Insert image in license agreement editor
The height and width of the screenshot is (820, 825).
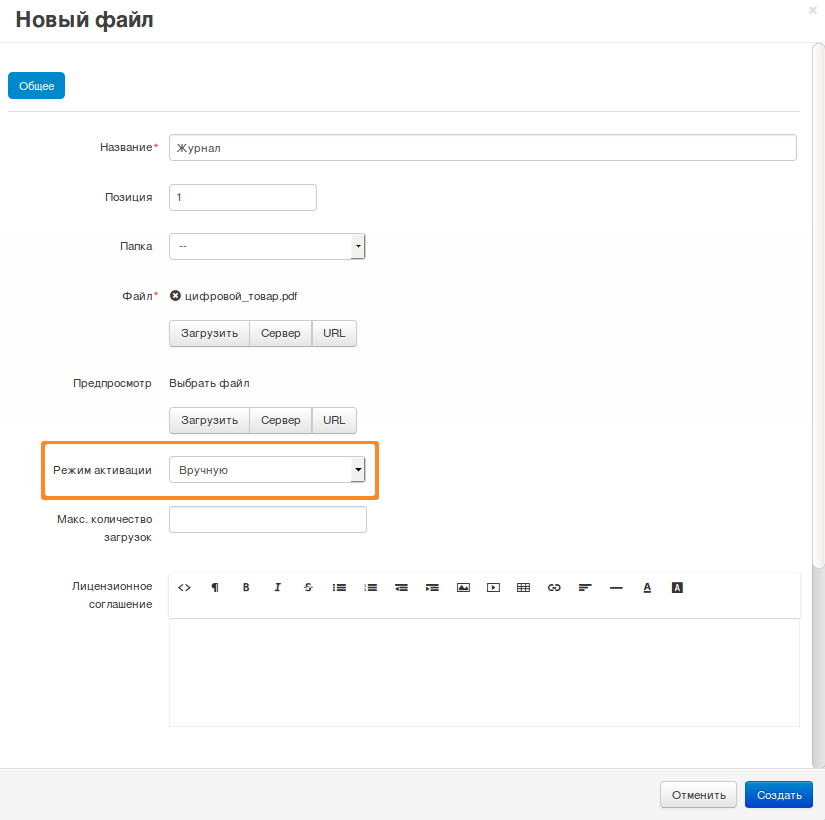tap(462, 588)
